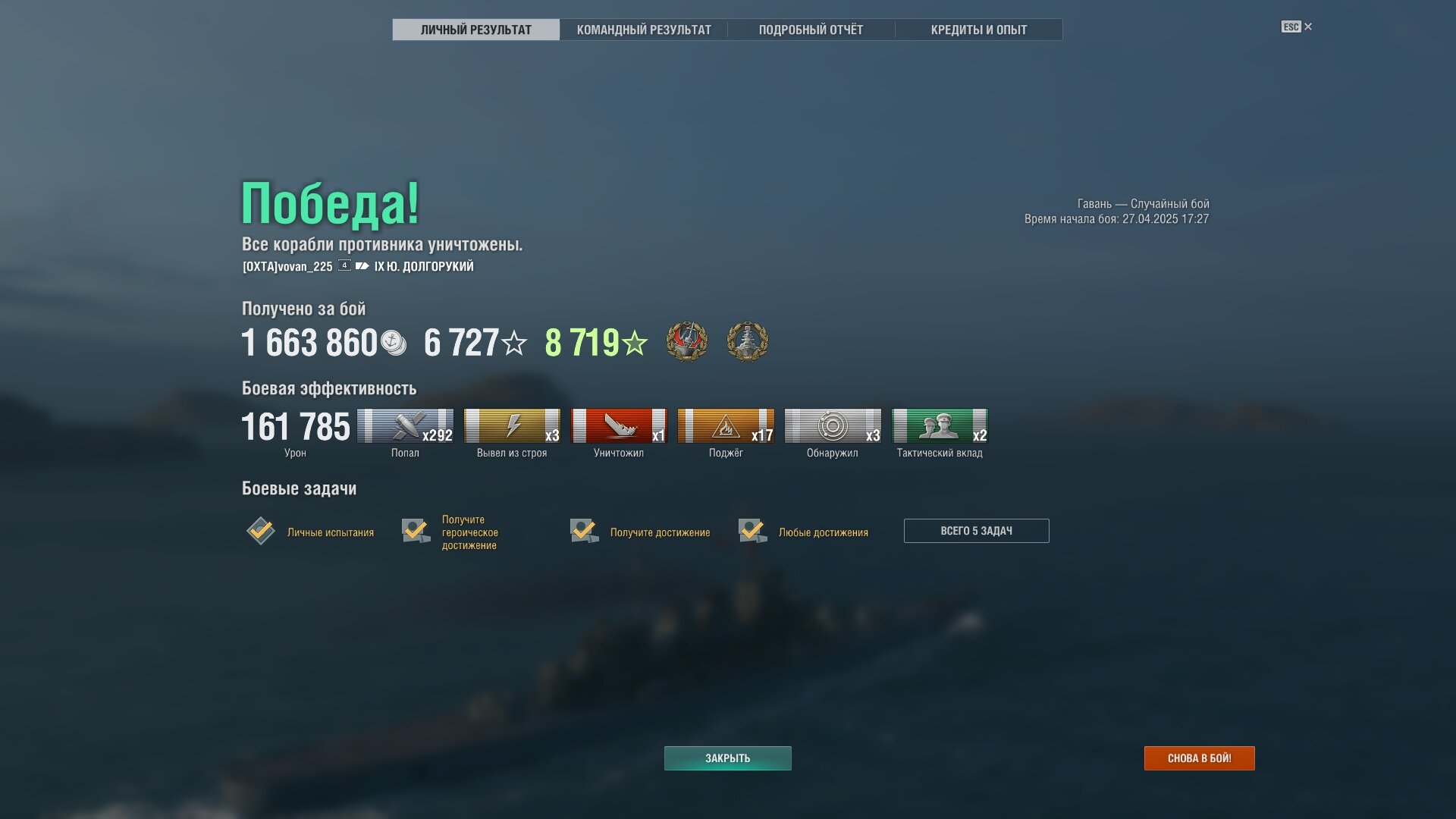This screenshot has width=1456, height=819.
Task: Click the first achievement medal with red emblem
Action: coord(686,341)
